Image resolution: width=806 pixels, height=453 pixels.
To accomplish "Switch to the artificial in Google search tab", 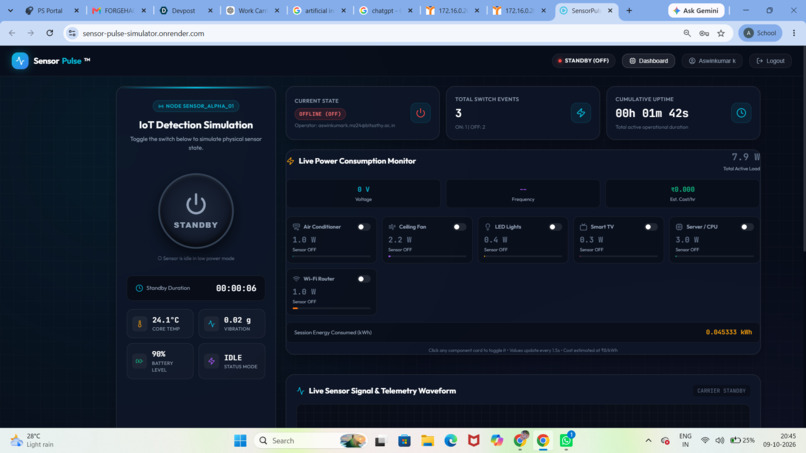I will [319, 10].
